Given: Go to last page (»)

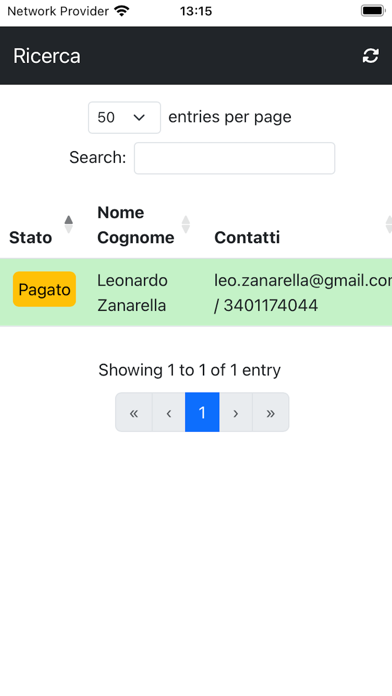Looking at the screenshot, I should point(270,412).
